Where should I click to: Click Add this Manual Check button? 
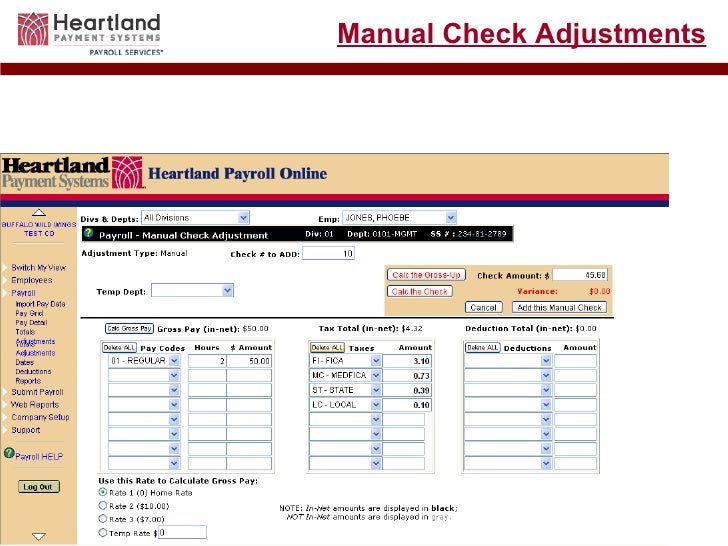click(559, 307)
